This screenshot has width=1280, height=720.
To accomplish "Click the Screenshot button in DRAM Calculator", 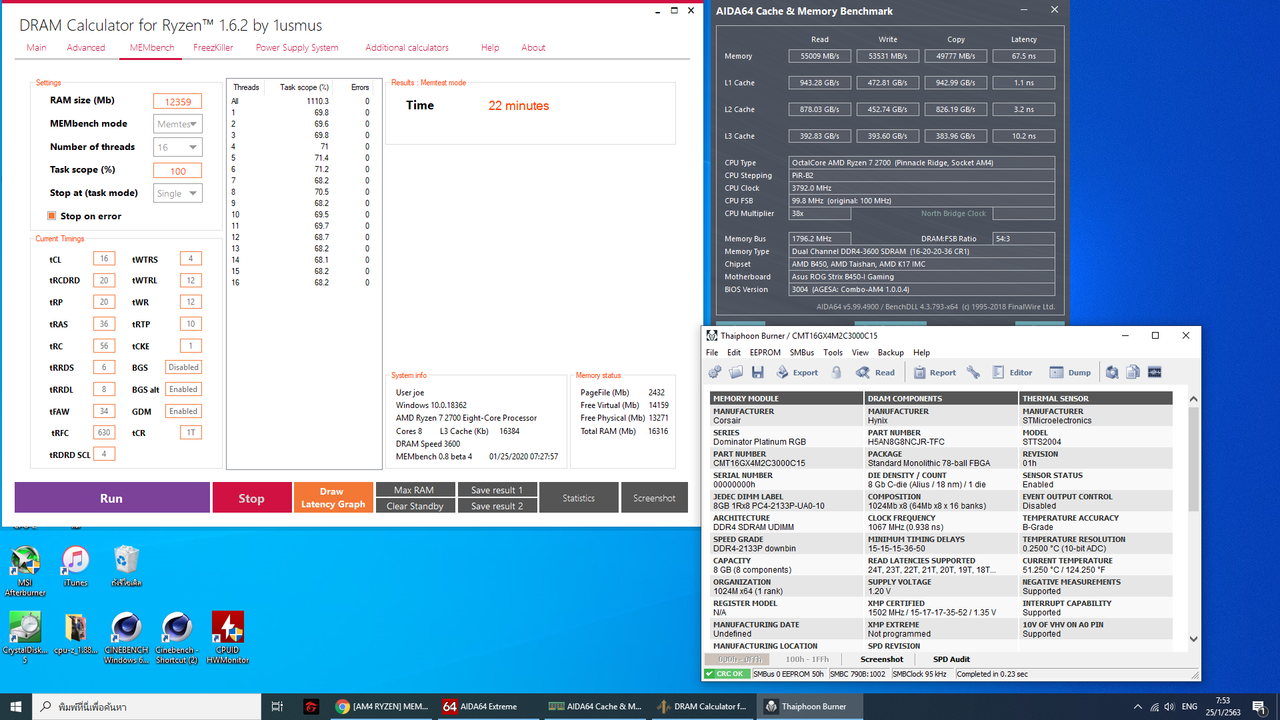I will (x=655, y=498).
